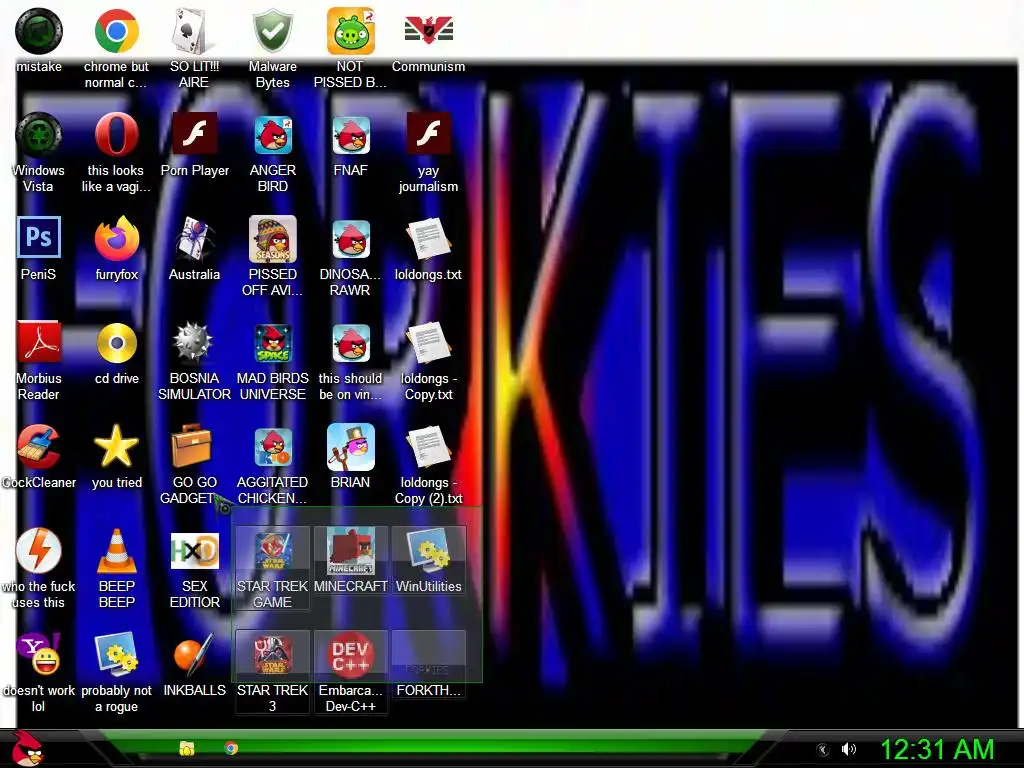Select the 'cd drive' disc icon
The image size is (1024, 768).
116,343
